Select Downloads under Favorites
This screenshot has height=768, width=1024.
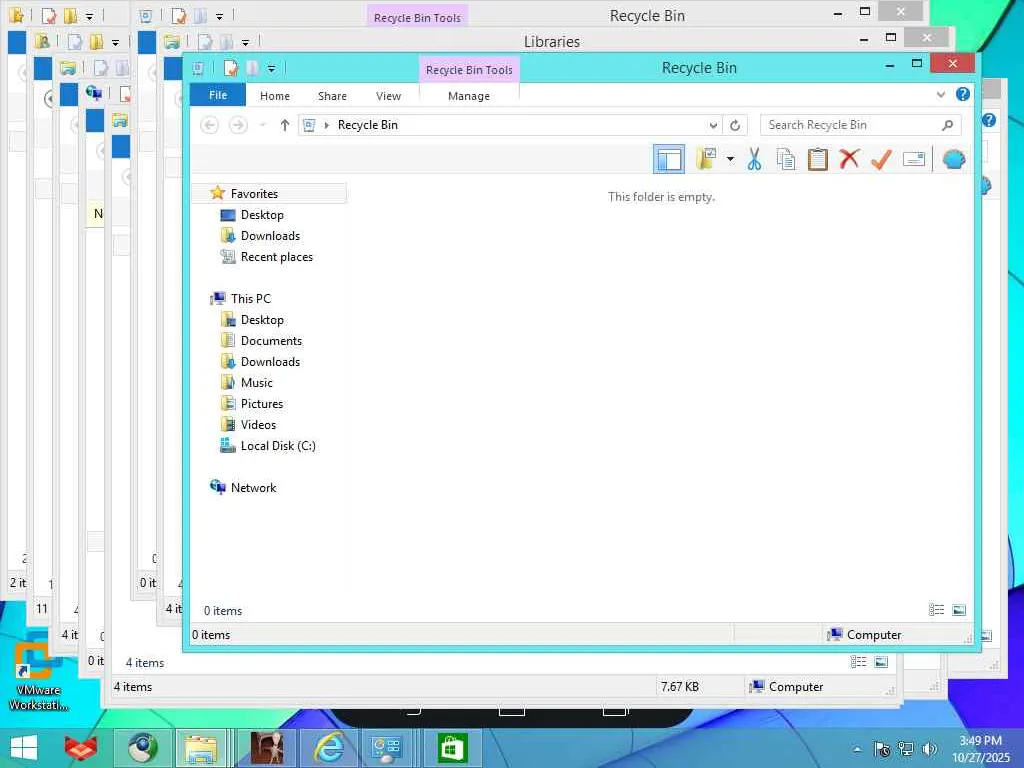pyautogui.click(x=270, y=236)
